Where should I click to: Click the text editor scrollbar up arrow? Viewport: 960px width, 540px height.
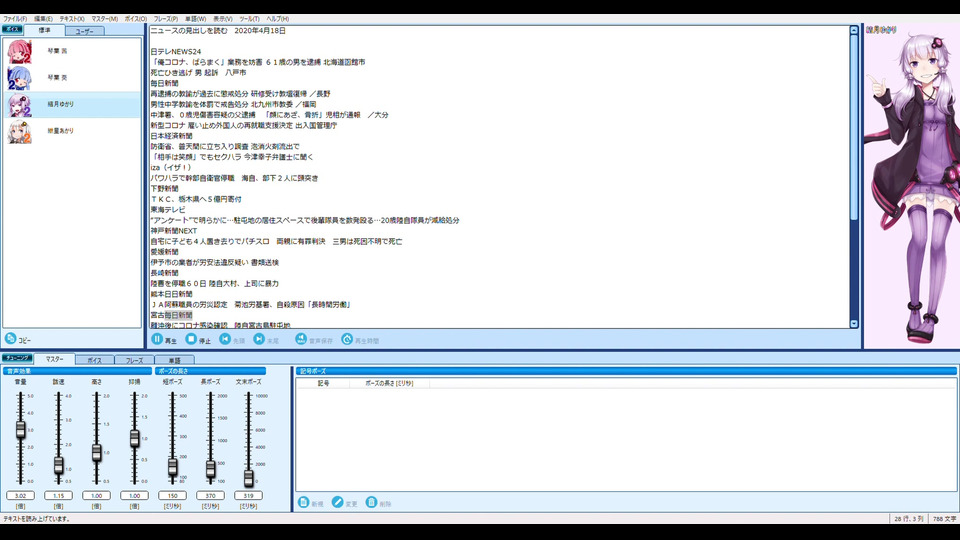854,30
